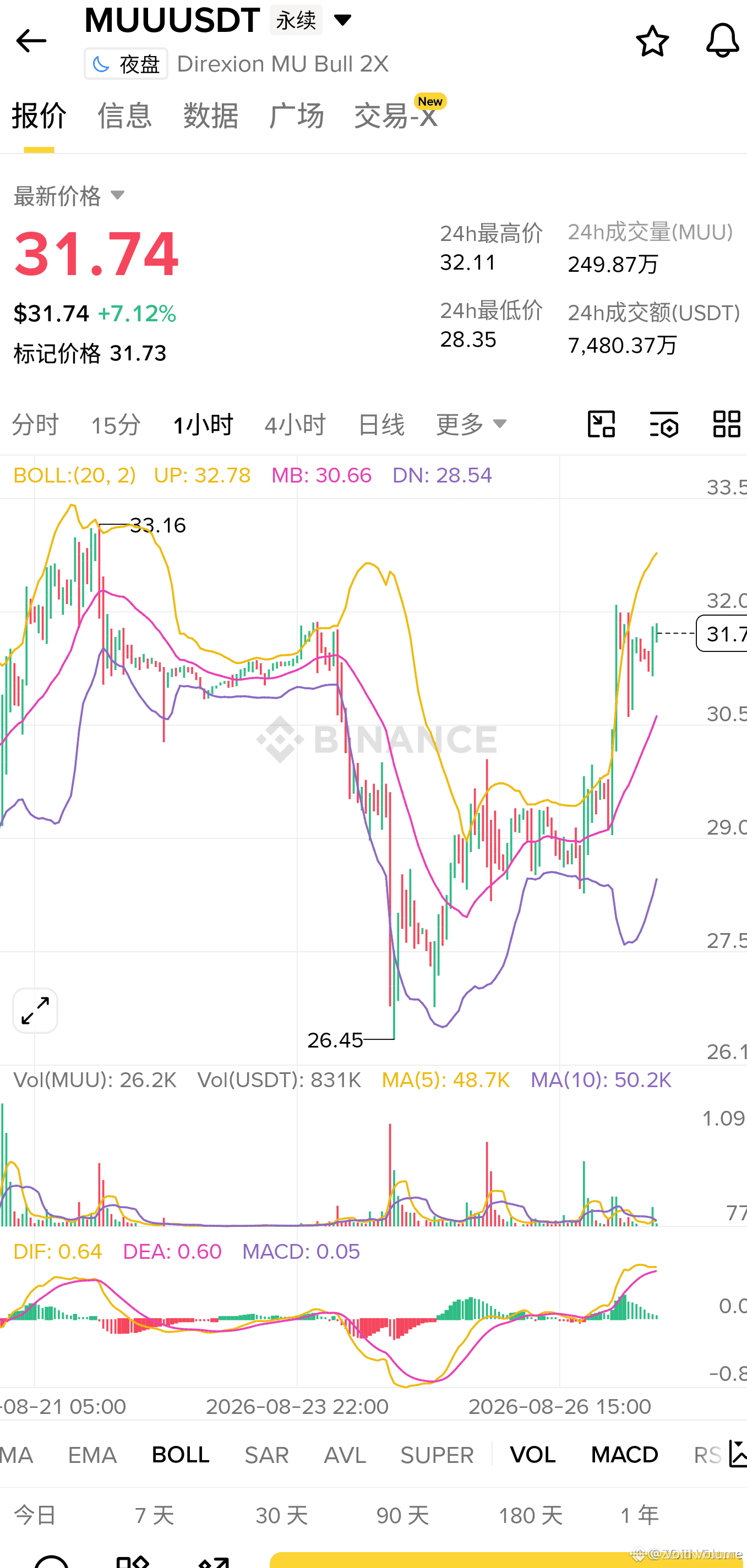
Task: Tap the +7.12% change percentage
Action: tap(137, 314)
